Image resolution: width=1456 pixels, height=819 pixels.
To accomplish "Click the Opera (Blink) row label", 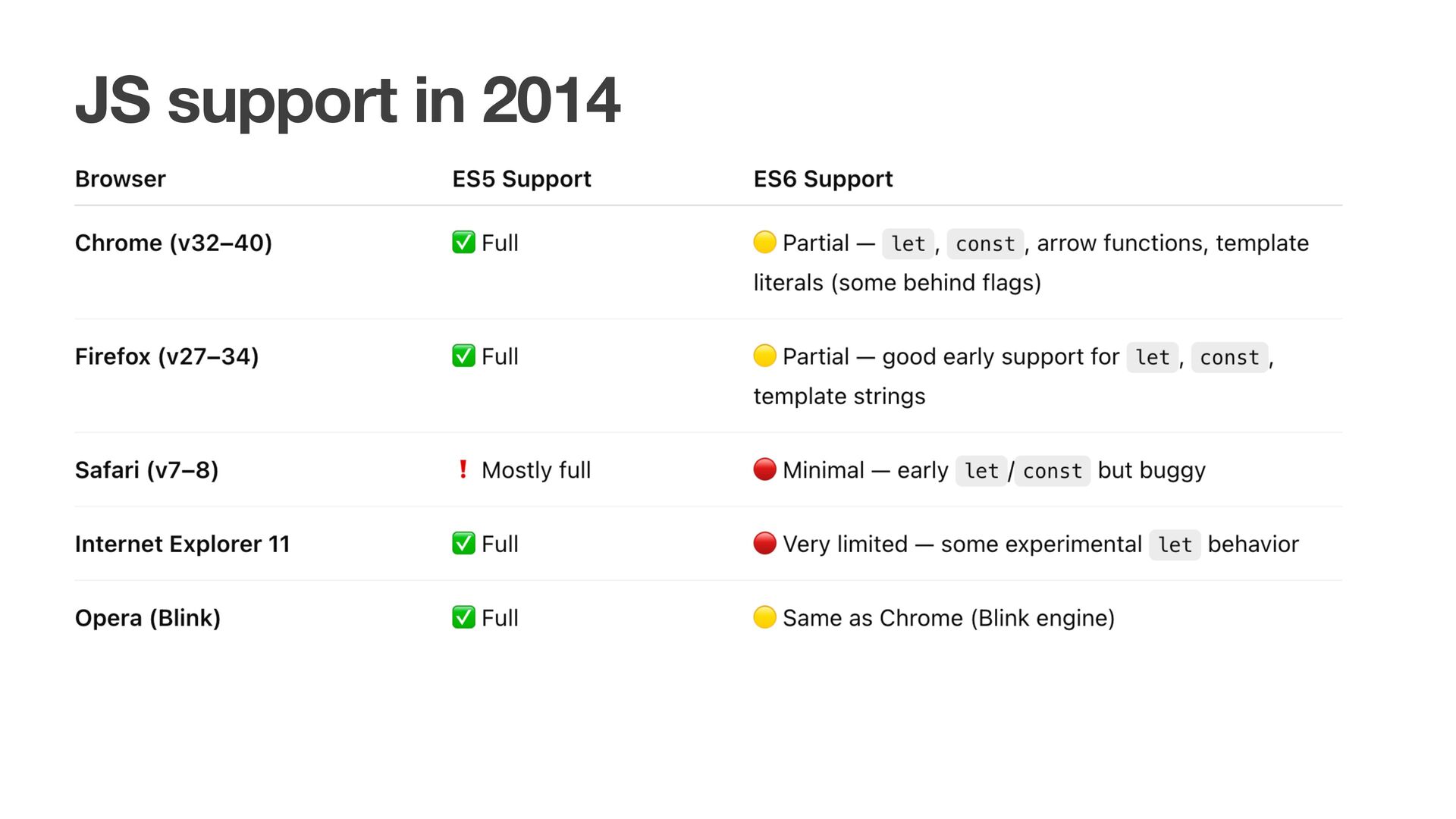I will [148, 618].
